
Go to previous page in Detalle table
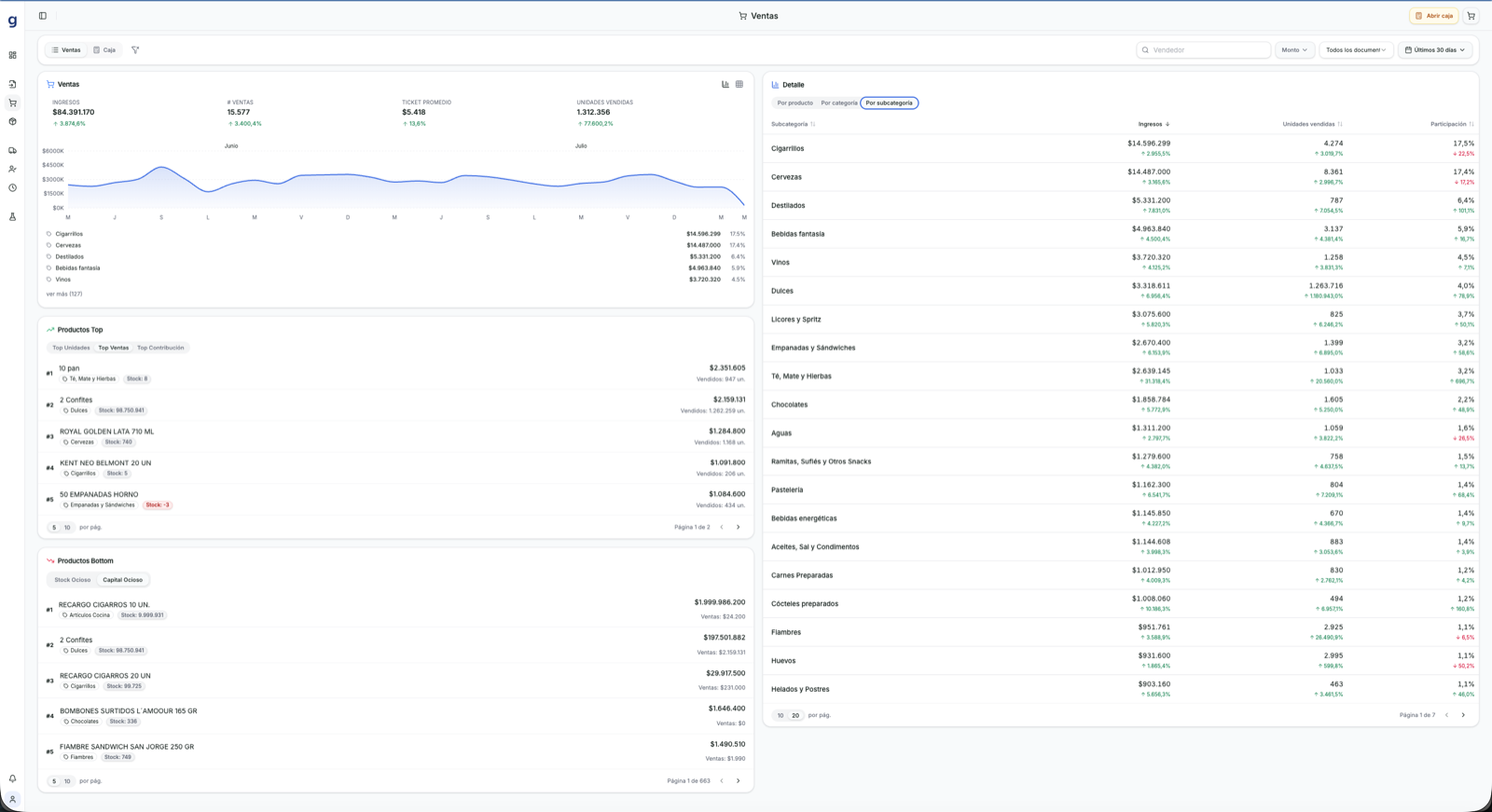(1446, 715)
